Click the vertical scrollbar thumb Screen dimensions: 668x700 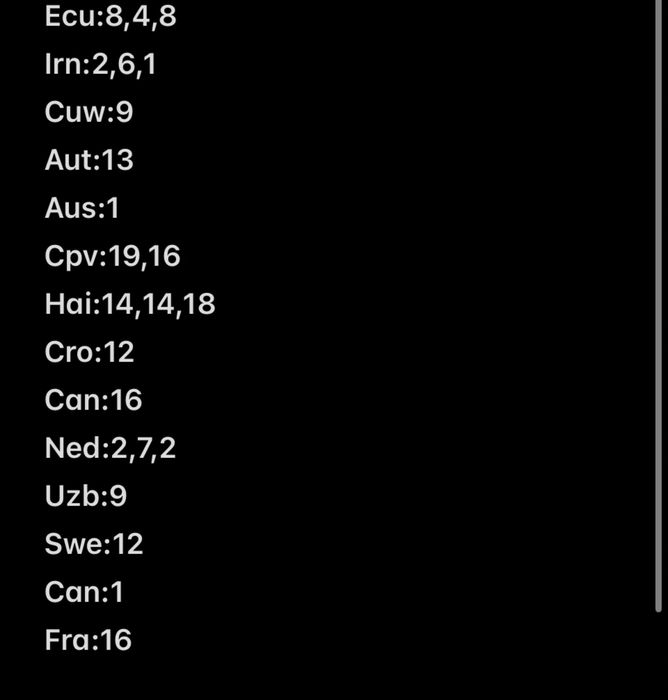[x=658, y=305]
